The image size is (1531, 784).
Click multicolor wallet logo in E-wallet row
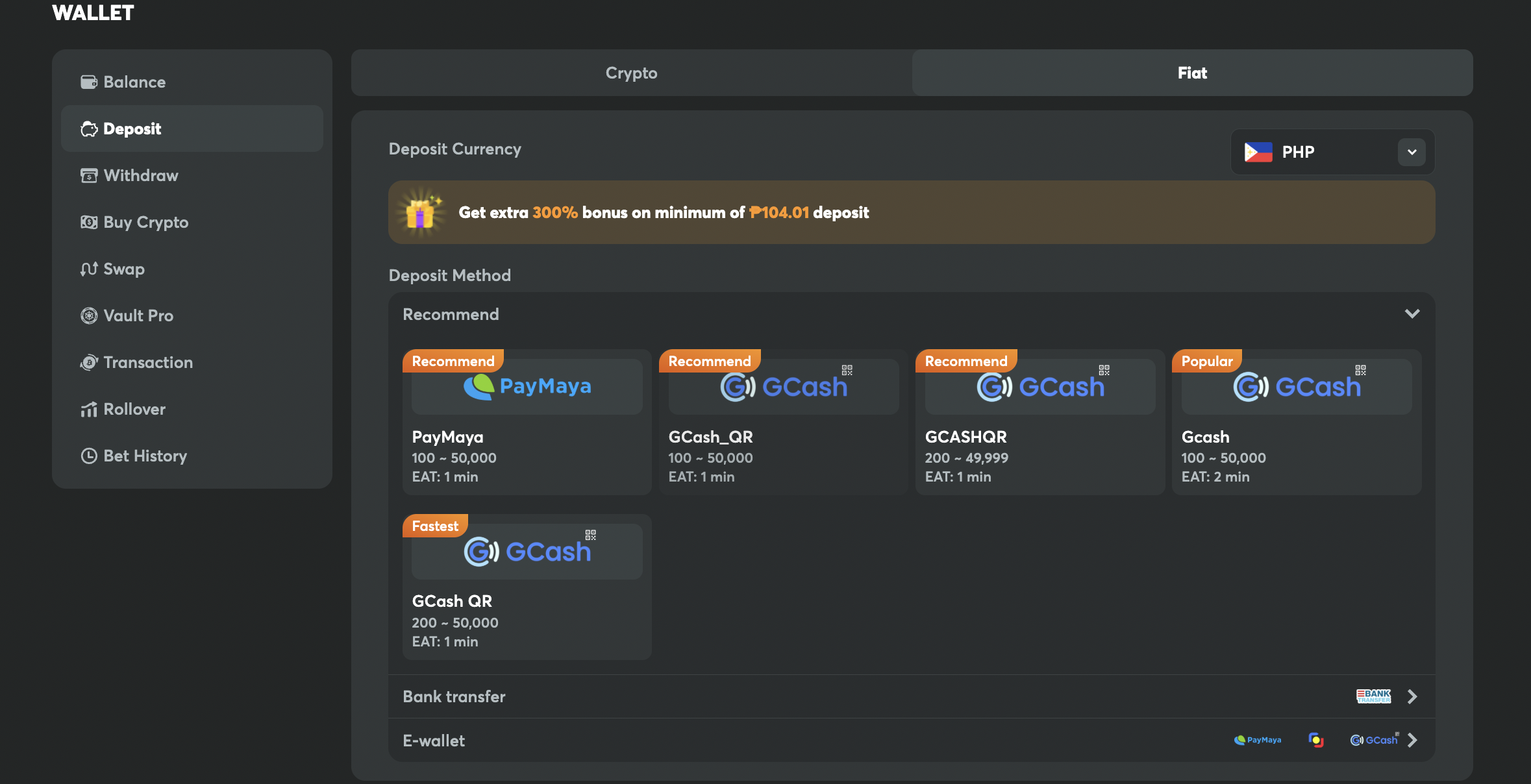coord(1316,740)
